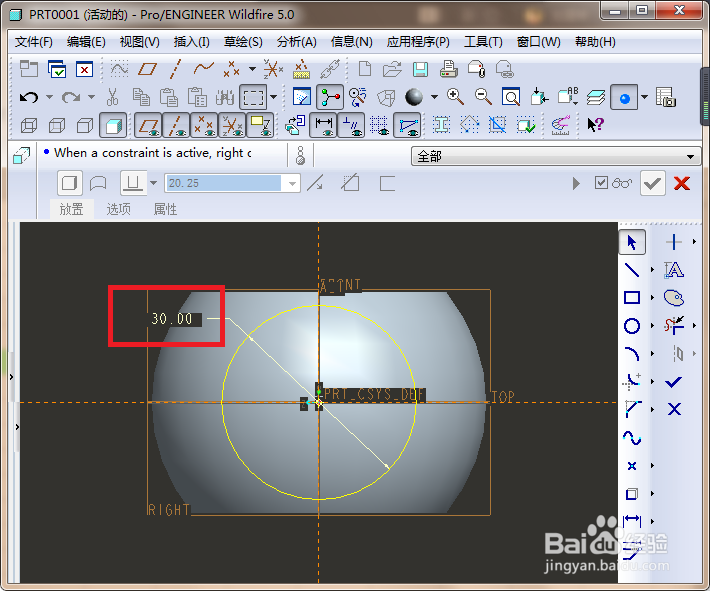Switch to the 放置 tab
710x591 pixels.
[x=72, y=209]
